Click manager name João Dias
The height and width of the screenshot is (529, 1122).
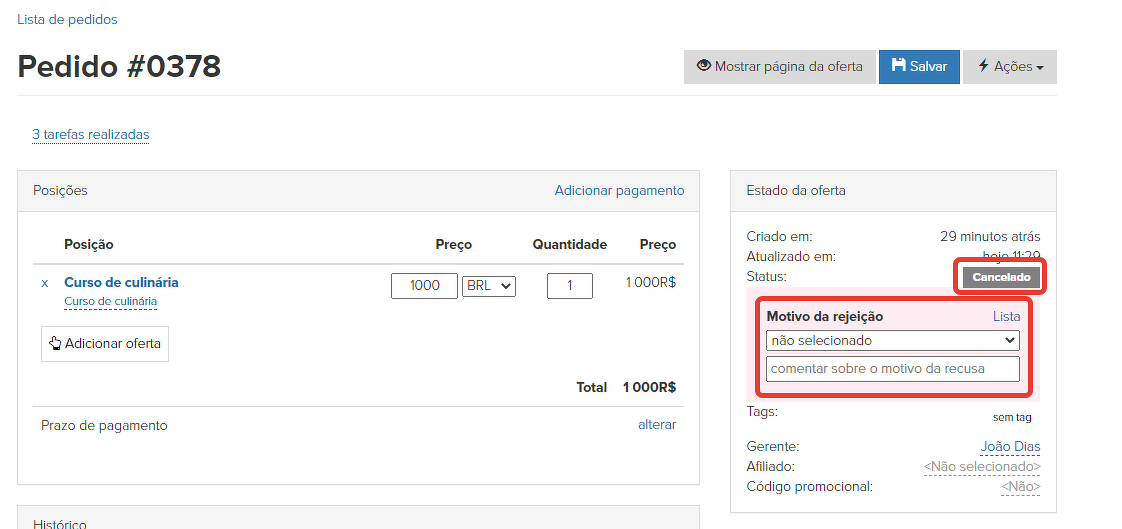coord(1010,447)
